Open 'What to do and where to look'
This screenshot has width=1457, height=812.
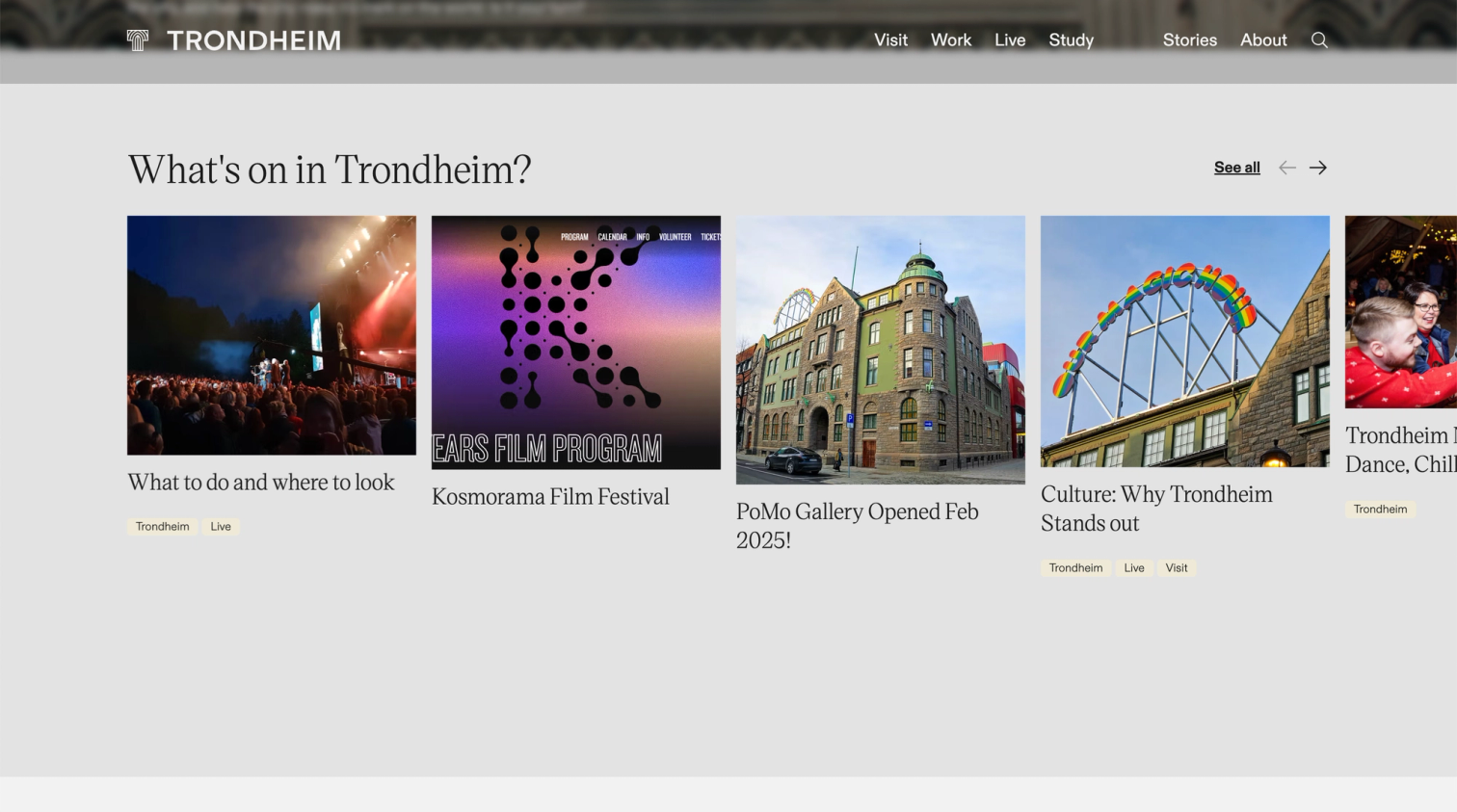click(x=260, y=482)
